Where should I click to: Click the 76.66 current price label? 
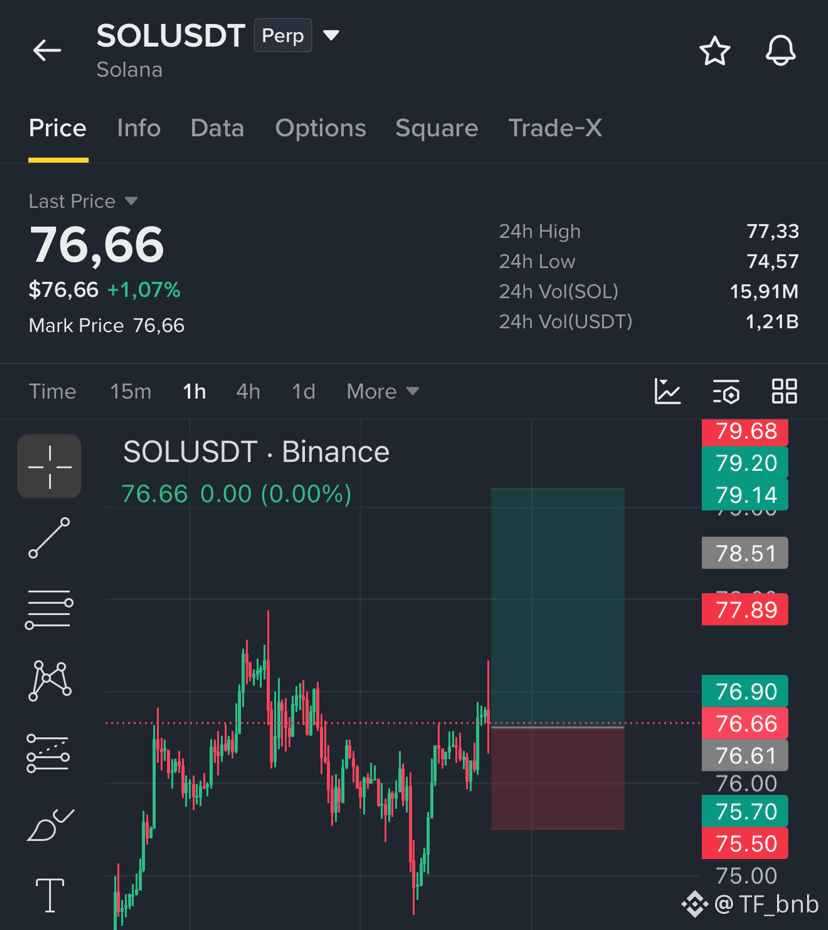coord(745,724)
